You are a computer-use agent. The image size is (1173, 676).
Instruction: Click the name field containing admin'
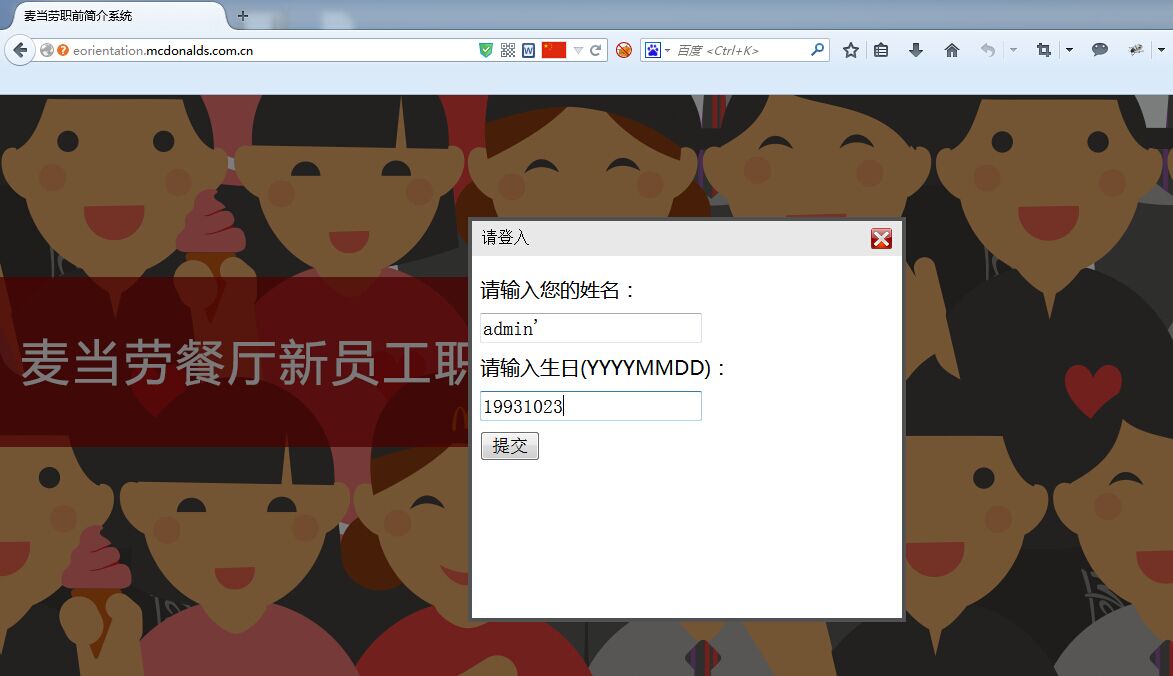[x=591, y=328]
